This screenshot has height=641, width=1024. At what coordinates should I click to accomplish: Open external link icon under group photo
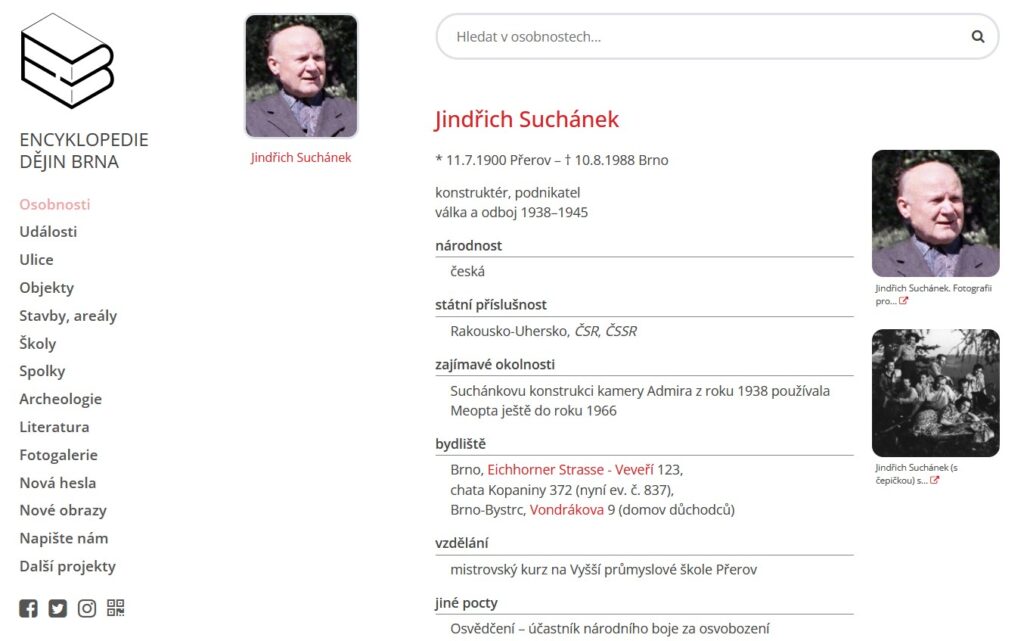pyautogui.click(x=935, y=480)
